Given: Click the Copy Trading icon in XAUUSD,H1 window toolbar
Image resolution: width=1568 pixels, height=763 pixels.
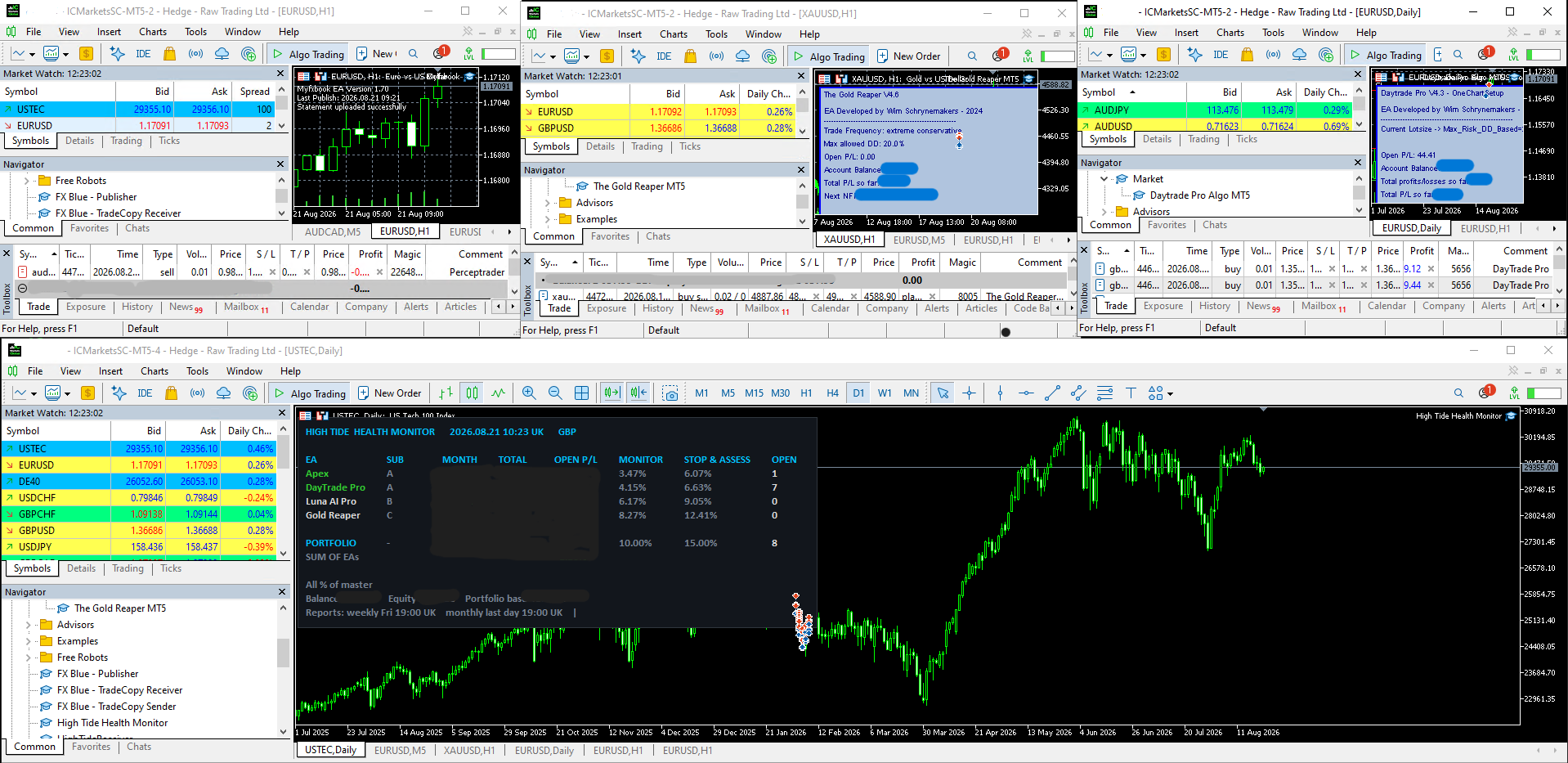Looking at the screenshot, I should click(x=768, y=56).
